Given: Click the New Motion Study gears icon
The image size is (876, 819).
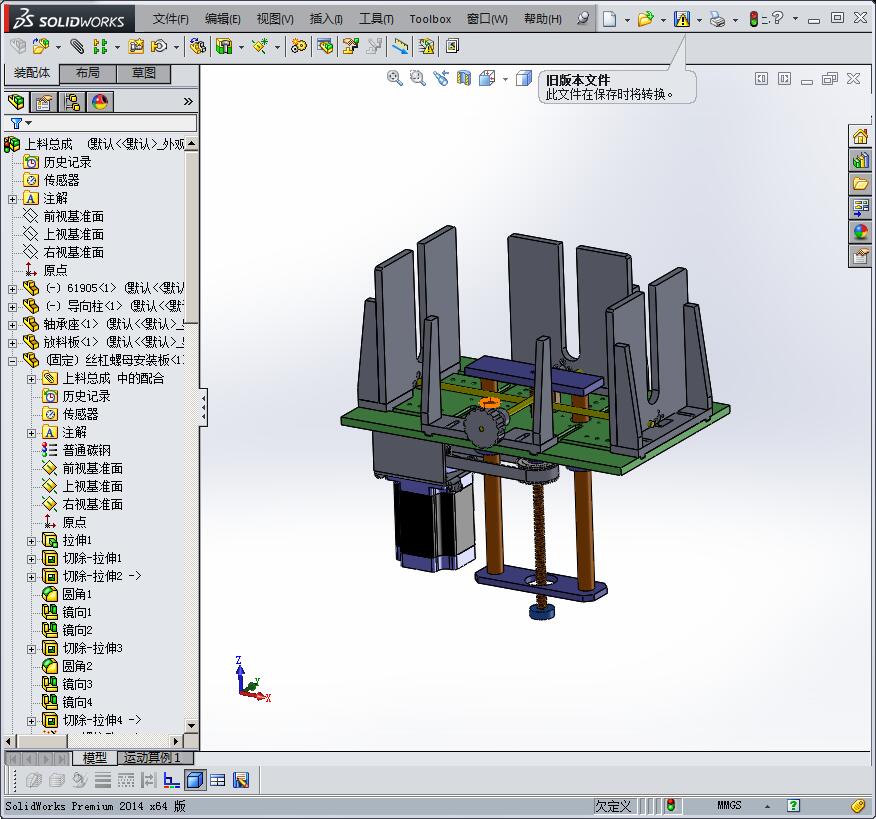Looking at the screenshot, I should click(299, 46).
